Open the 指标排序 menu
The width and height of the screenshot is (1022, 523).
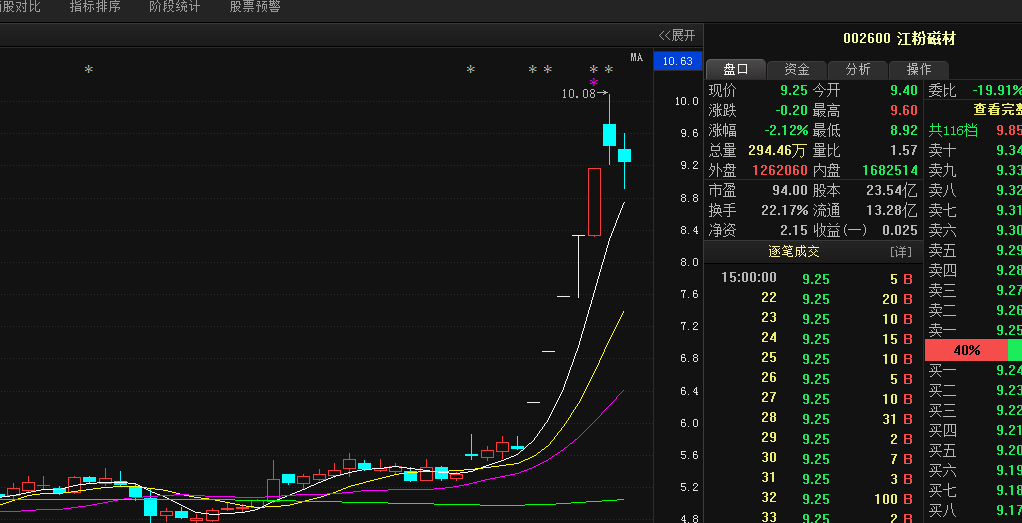[95, 7]
